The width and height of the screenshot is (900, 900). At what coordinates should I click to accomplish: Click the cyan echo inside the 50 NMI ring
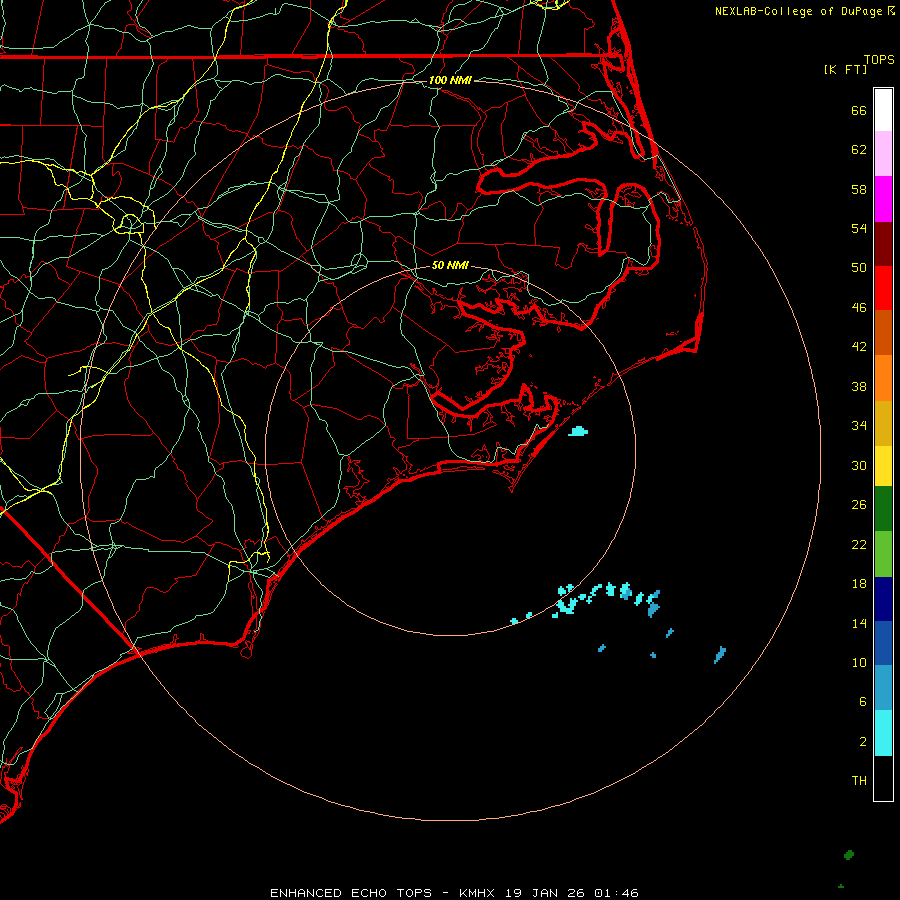pyautogui.click(x=578, y=431)
